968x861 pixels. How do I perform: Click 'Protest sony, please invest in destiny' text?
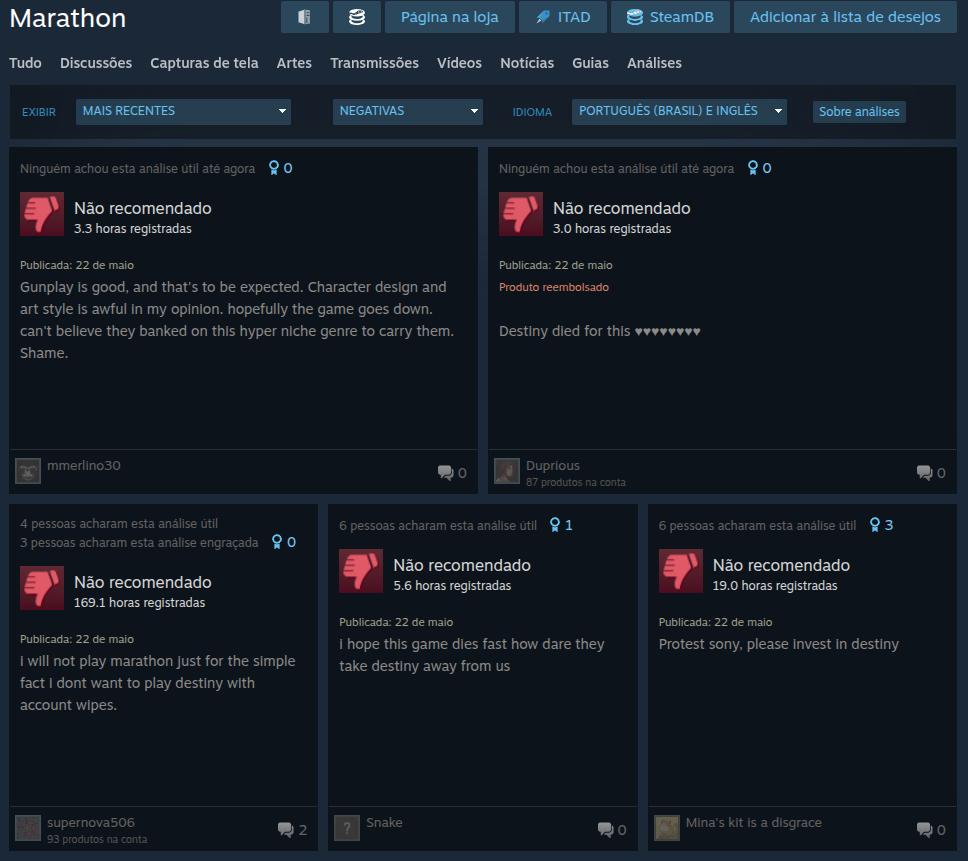click(x=778, y=644)
